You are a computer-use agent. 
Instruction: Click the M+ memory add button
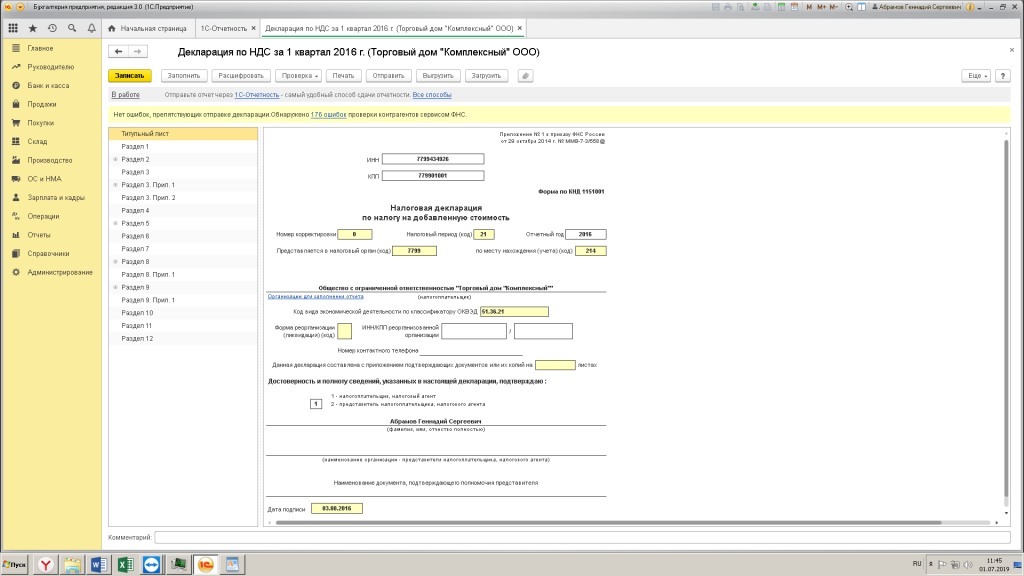pos(822,7)
